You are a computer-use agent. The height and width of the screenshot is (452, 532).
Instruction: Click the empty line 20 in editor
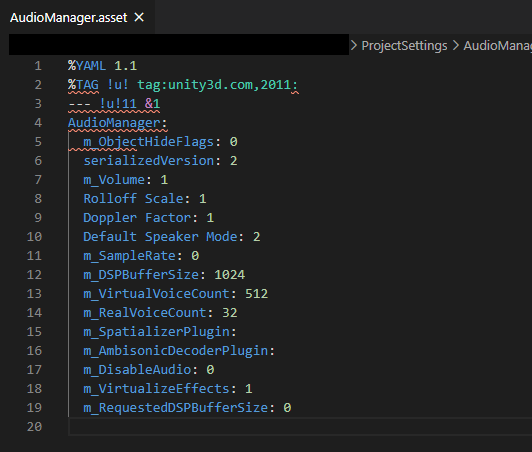click(x=300, y=427)
